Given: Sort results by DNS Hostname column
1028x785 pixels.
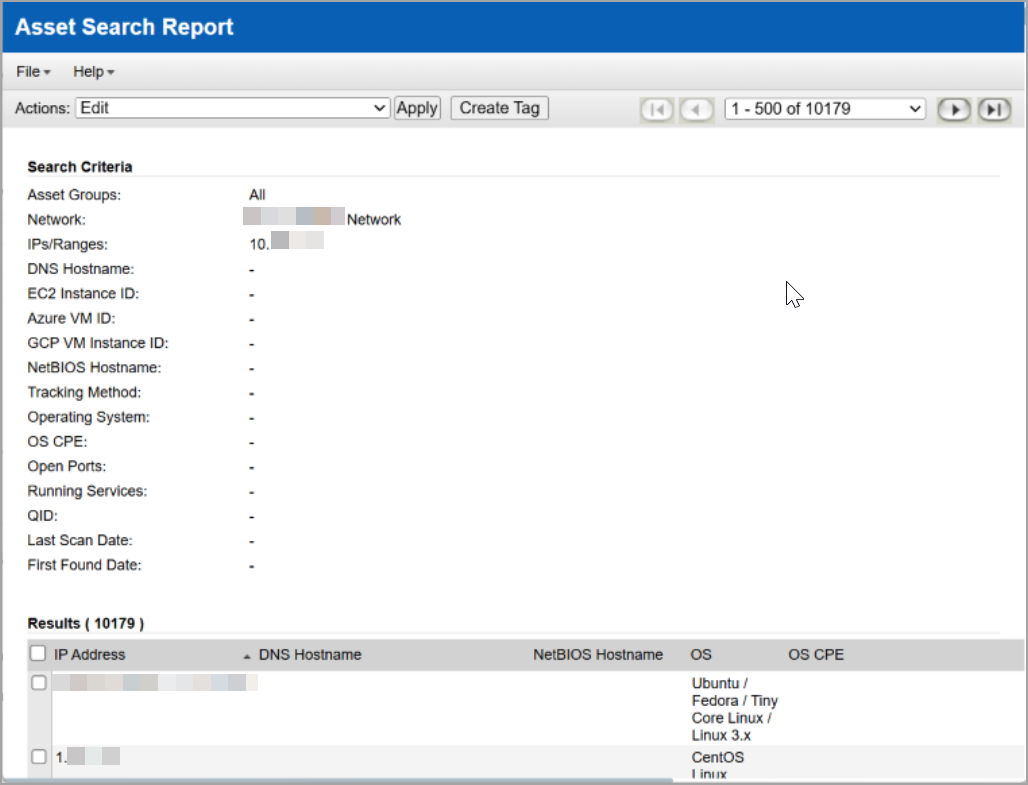Looking at the screenshot, I should click(x=310, y=654).
